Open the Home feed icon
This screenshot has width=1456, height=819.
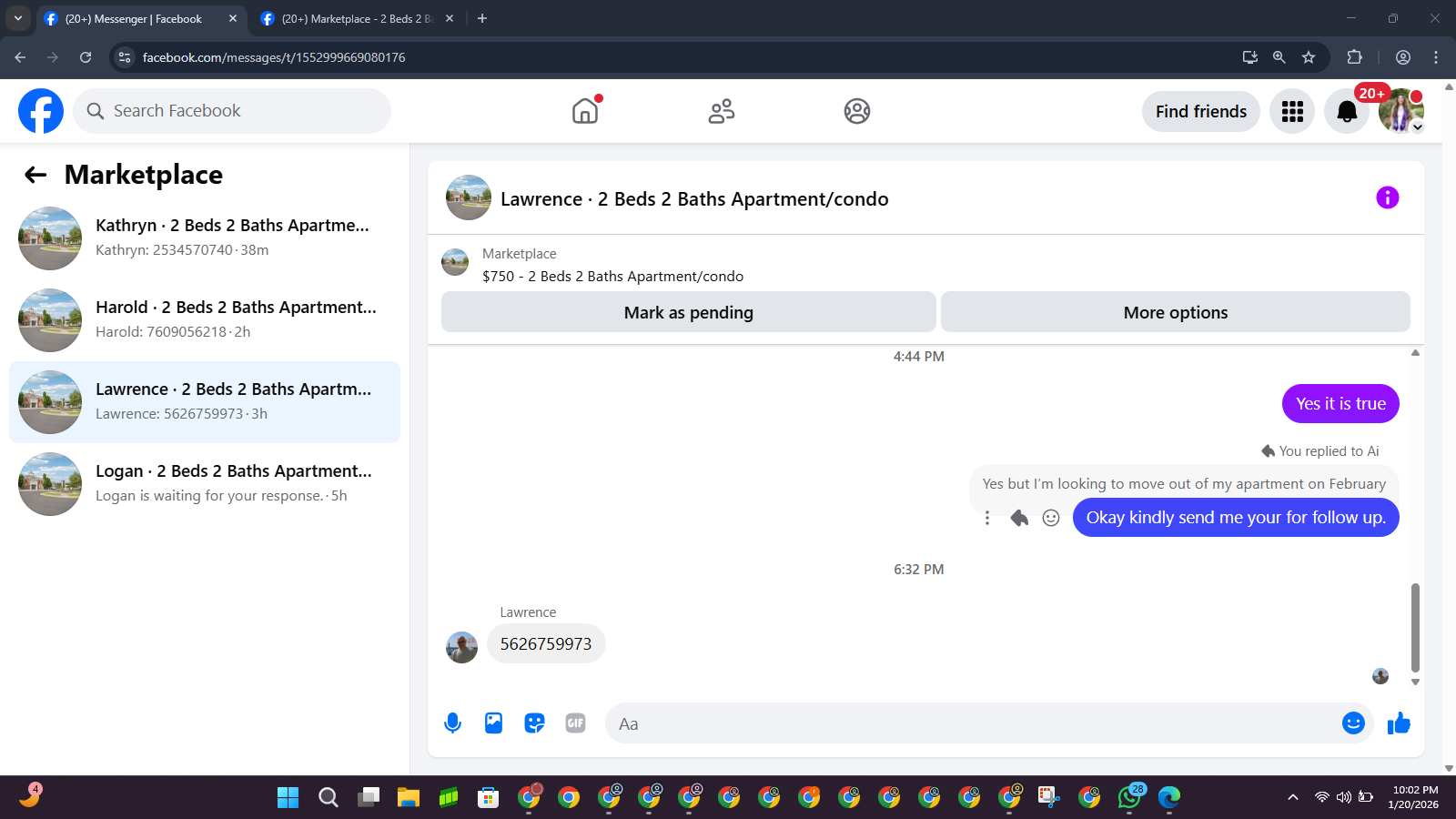coord(585,111)
